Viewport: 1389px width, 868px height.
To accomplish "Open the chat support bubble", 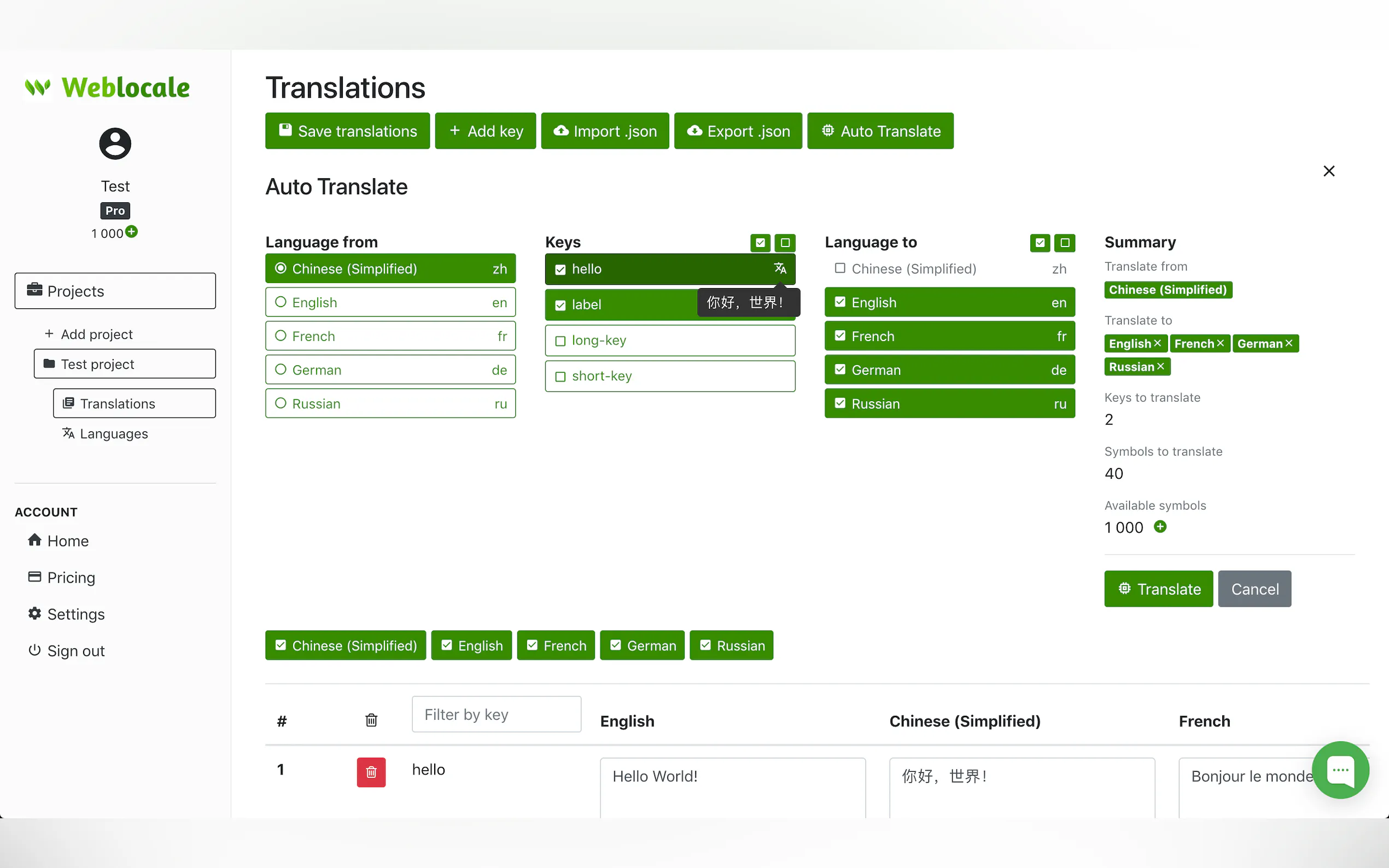I will [x=1340, y=770].
